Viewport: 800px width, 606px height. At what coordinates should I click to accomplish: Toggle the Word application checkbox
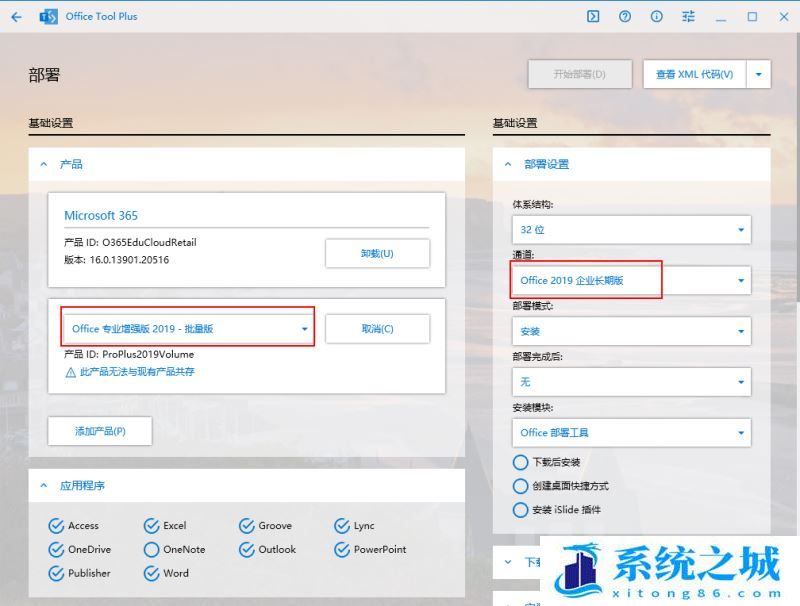152,573
